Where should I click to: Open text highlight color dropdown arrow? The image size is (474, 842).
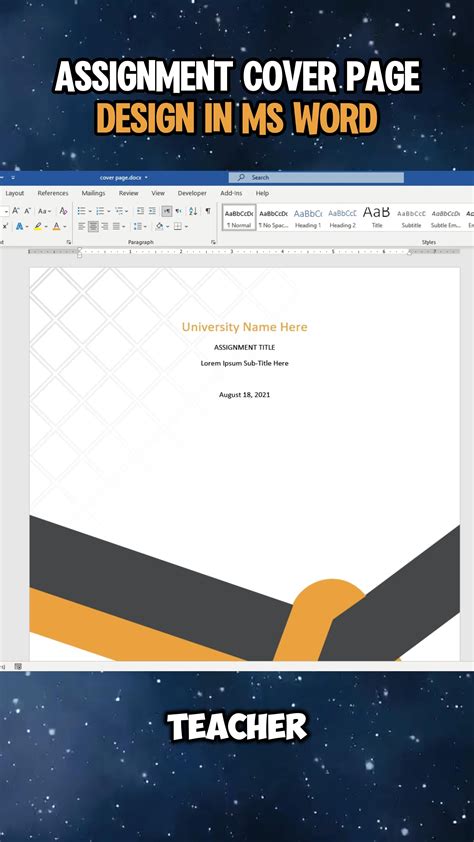tap(46, 227)
